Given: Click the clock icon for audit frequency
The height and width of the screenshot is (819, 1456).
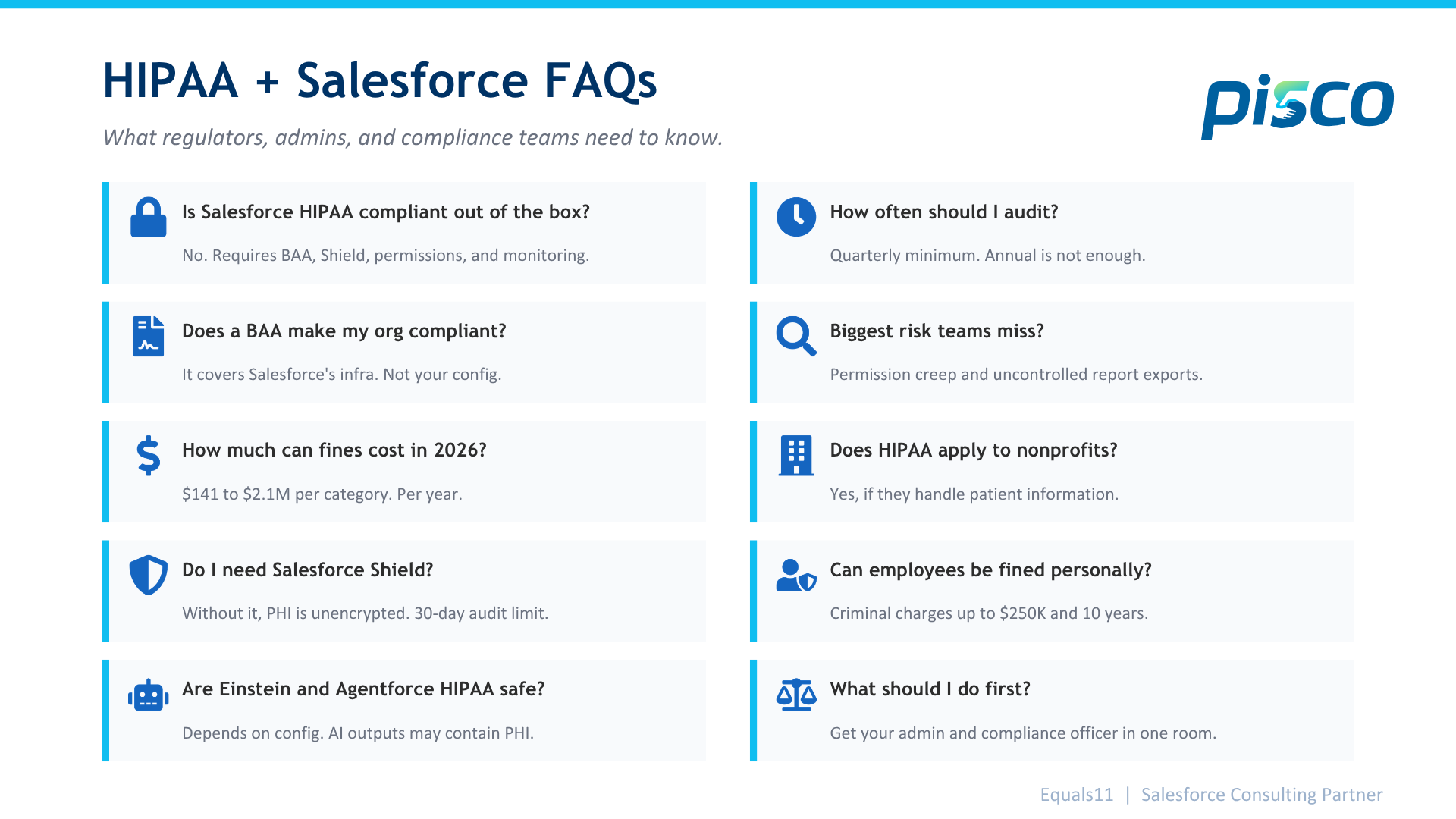Looking at the screenshot, I should click(x=796, y=217).
